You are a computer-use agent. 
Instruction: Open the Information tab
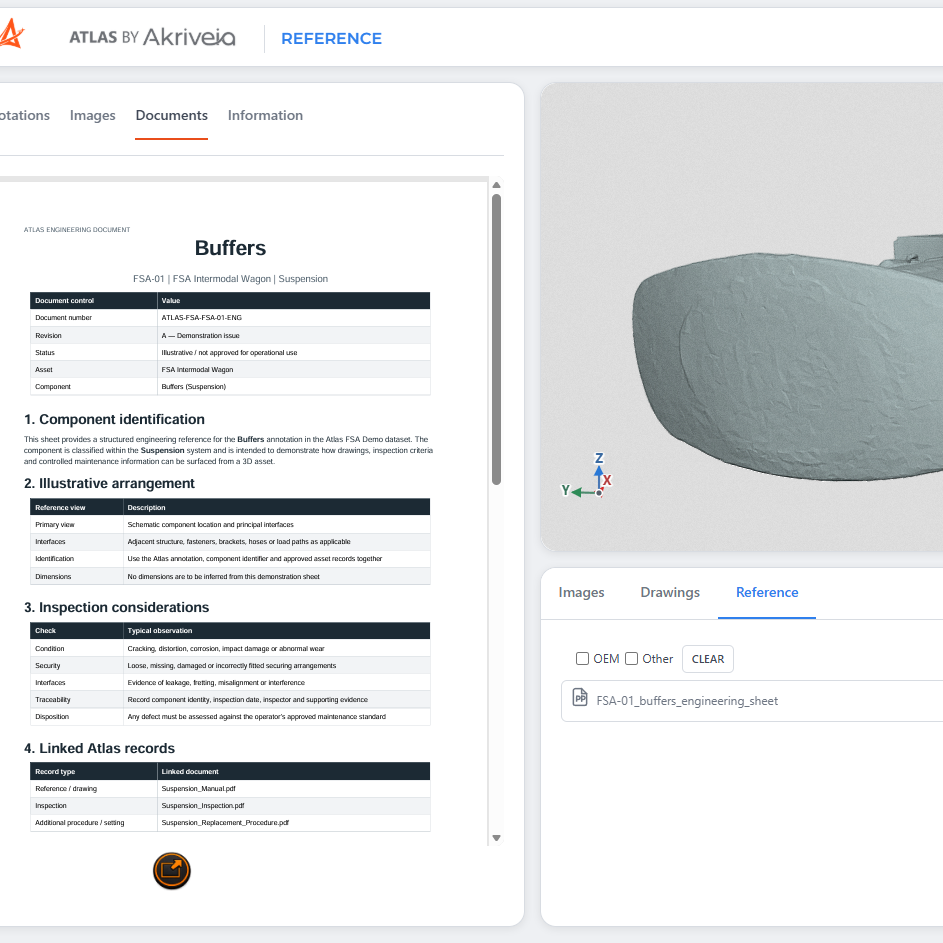pos(265,115)
